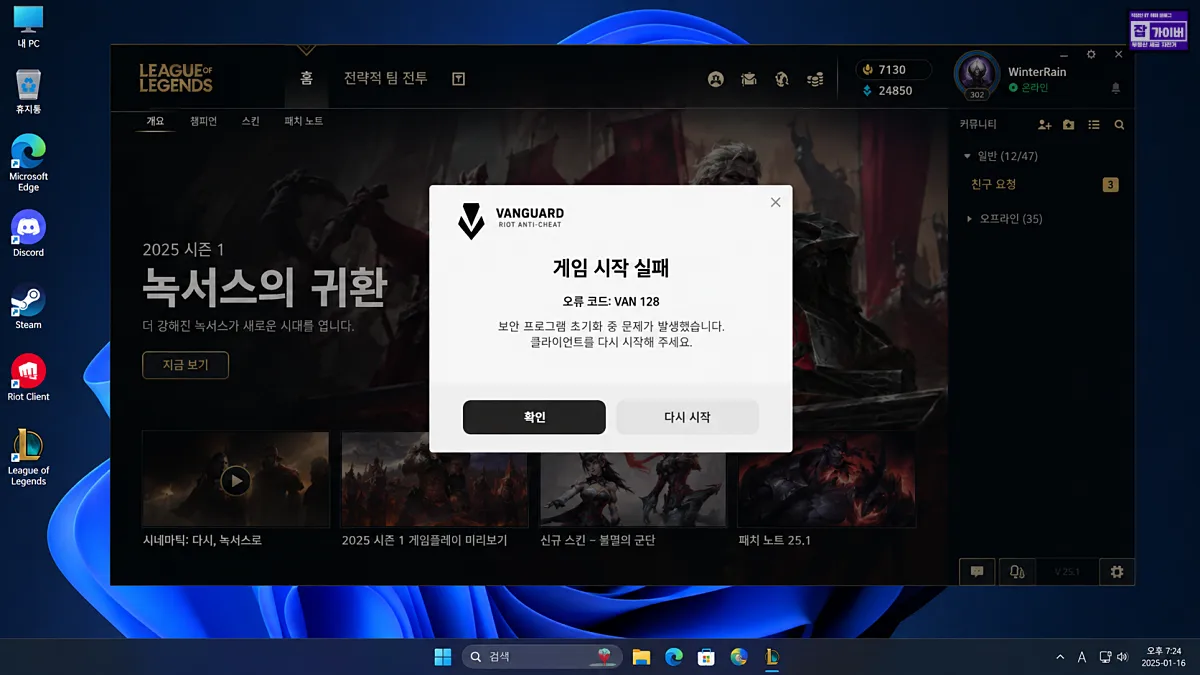Screen dimensions: 1200x675
Task: Click the League of Legends logo
Action: [176, 78]
